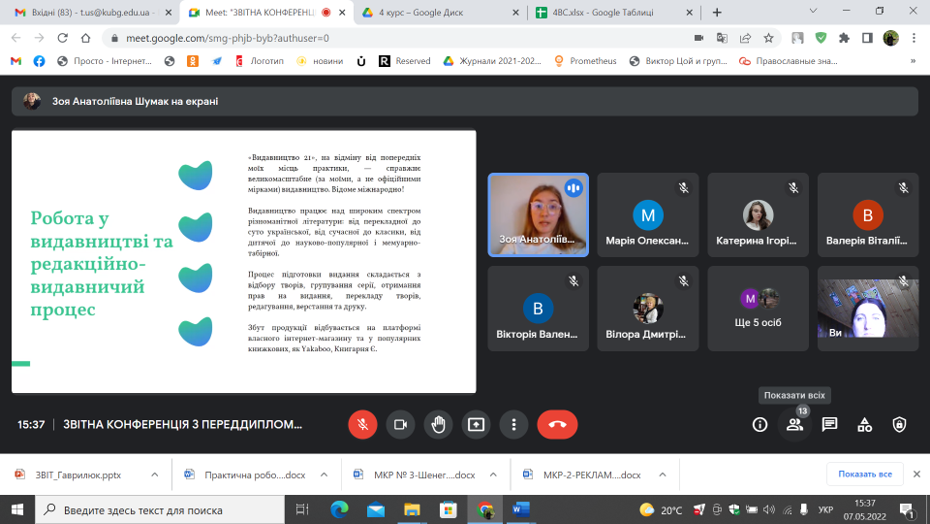Toggle the camera on in Meet
The image size is (930, 524).
pyautogui.click(x=400, y=424)
